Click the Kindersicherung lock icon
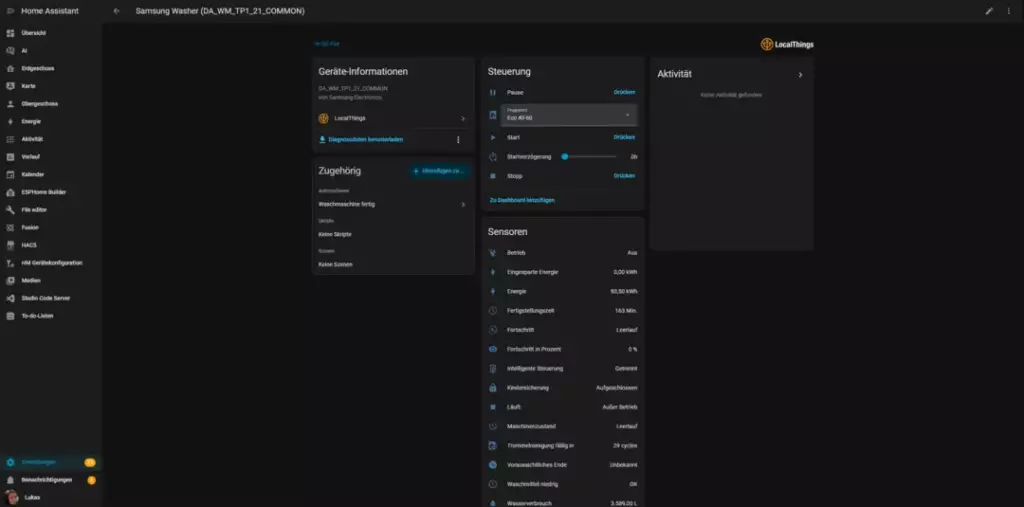This screenshot has width=1024, height=507. coord(493,387)
